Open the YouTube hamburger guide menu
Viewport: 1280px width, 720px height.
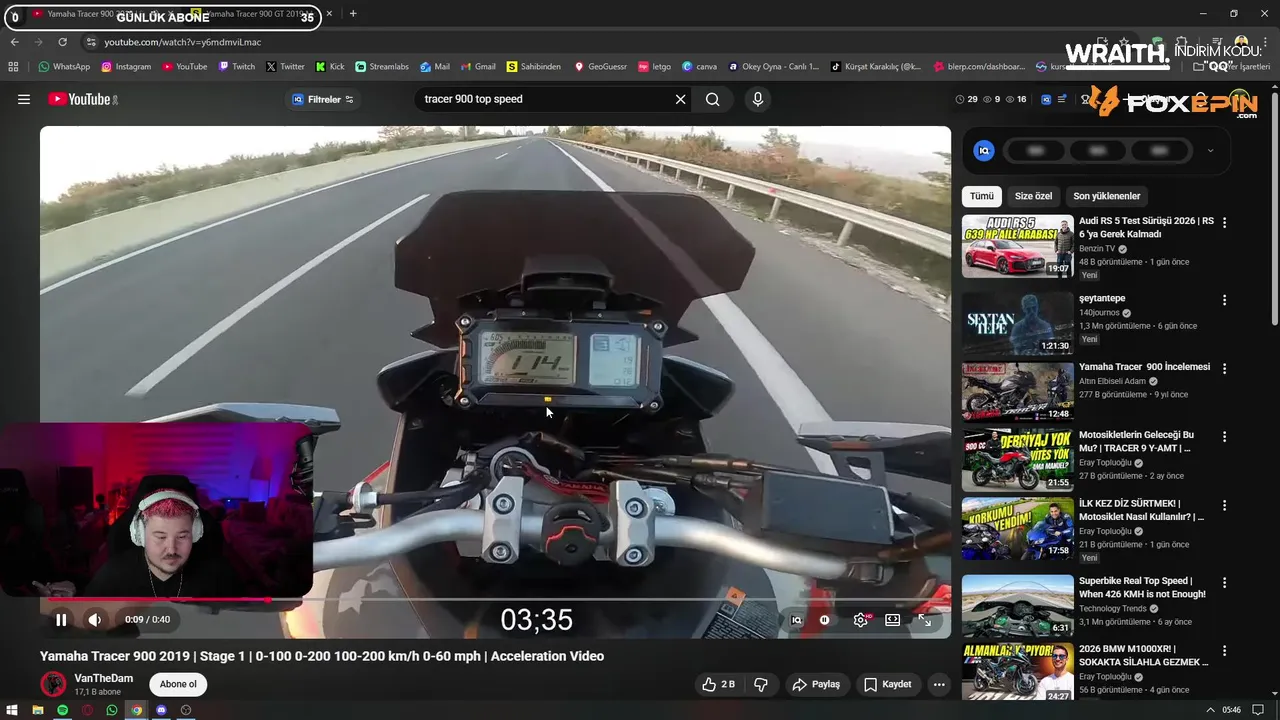24,99
